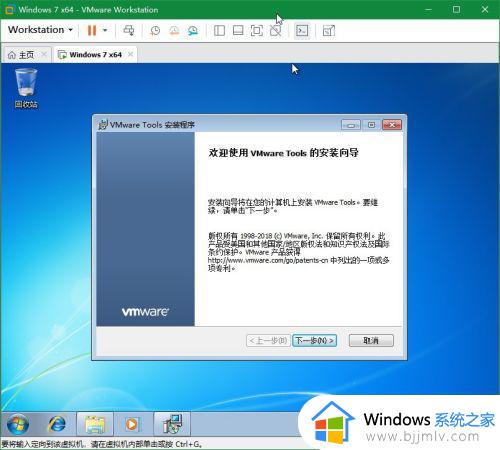
Task: Click 下一步 in VMware Tools installer
Action: 315,340
